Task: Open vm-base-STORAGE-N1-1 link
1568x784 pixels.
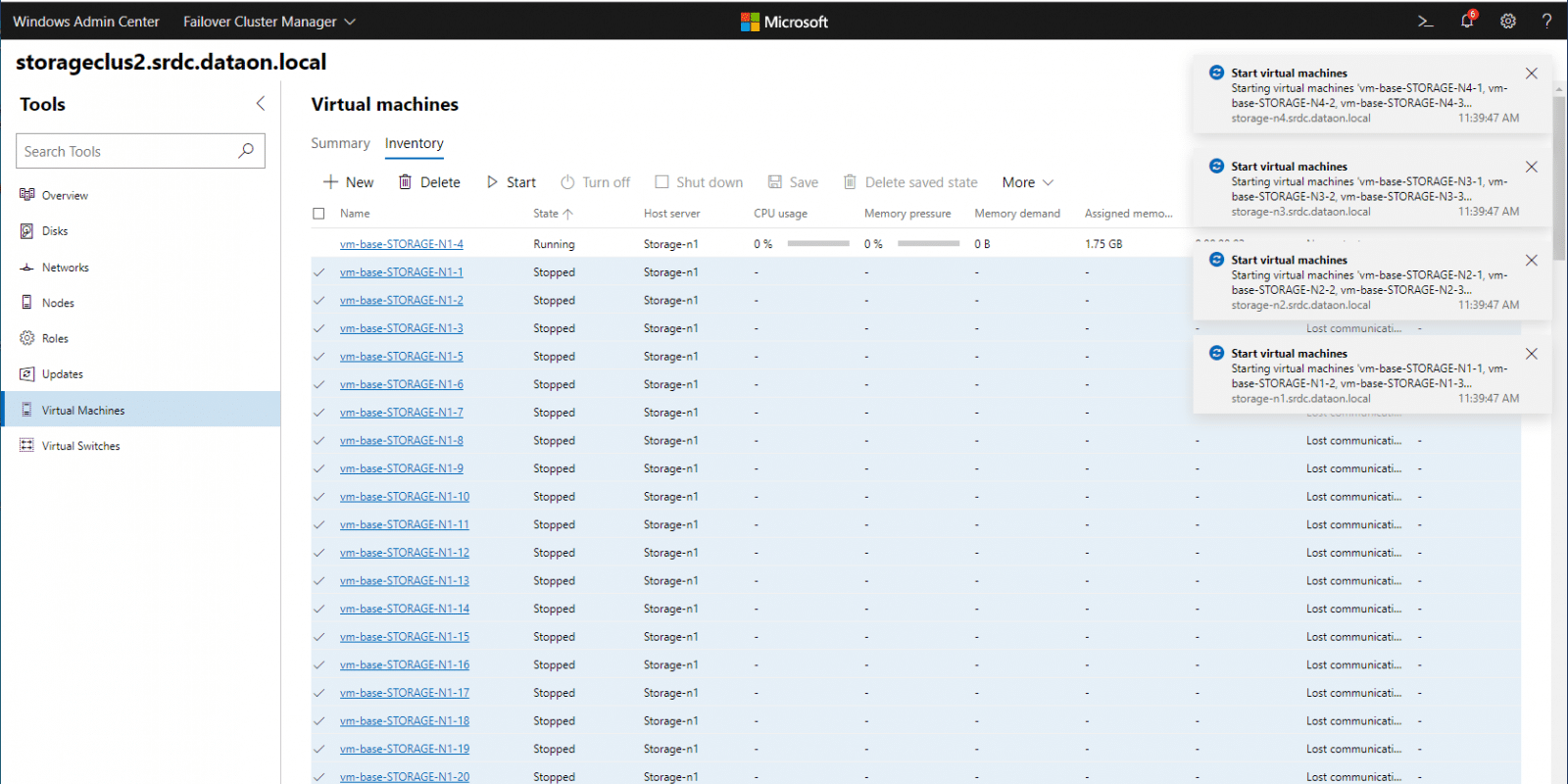Action: point(402,272)
